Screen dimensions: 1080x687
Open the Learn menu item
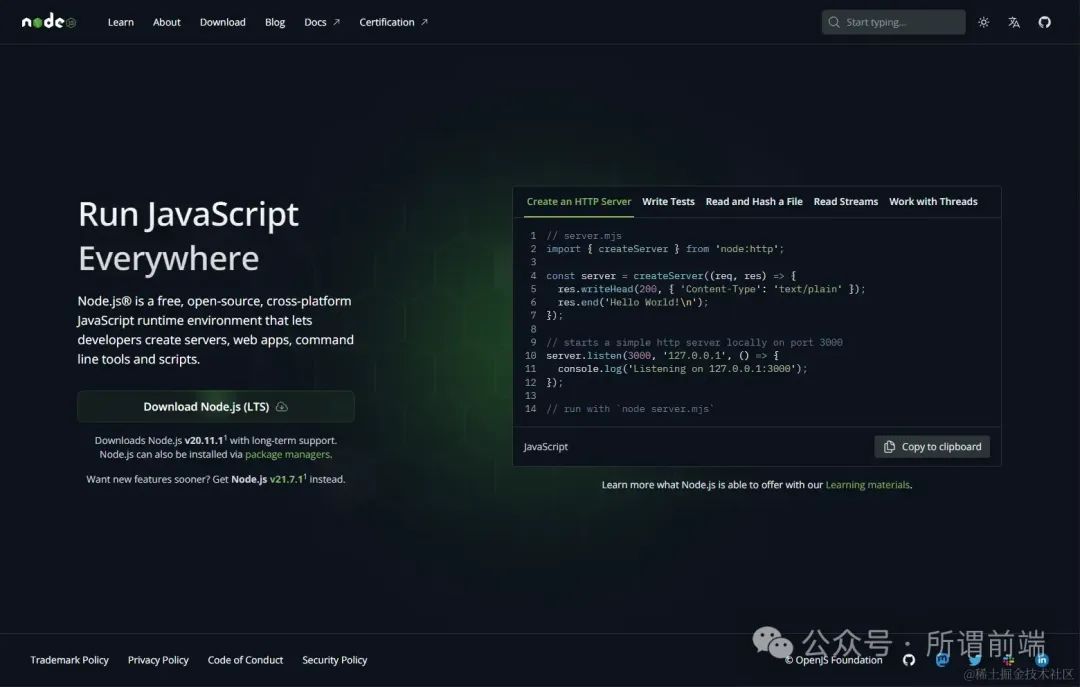point(121,22)
